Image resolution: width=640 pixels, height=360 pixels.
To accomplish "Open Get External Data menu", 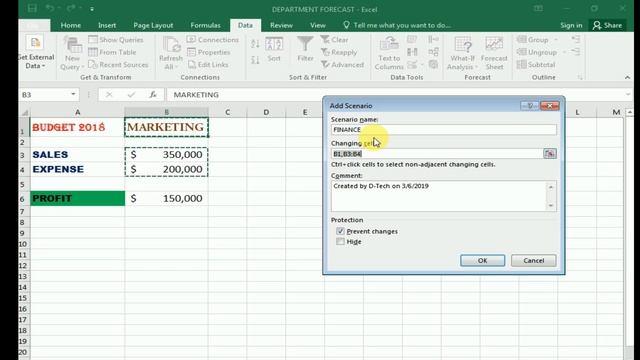I will point(35,52).
